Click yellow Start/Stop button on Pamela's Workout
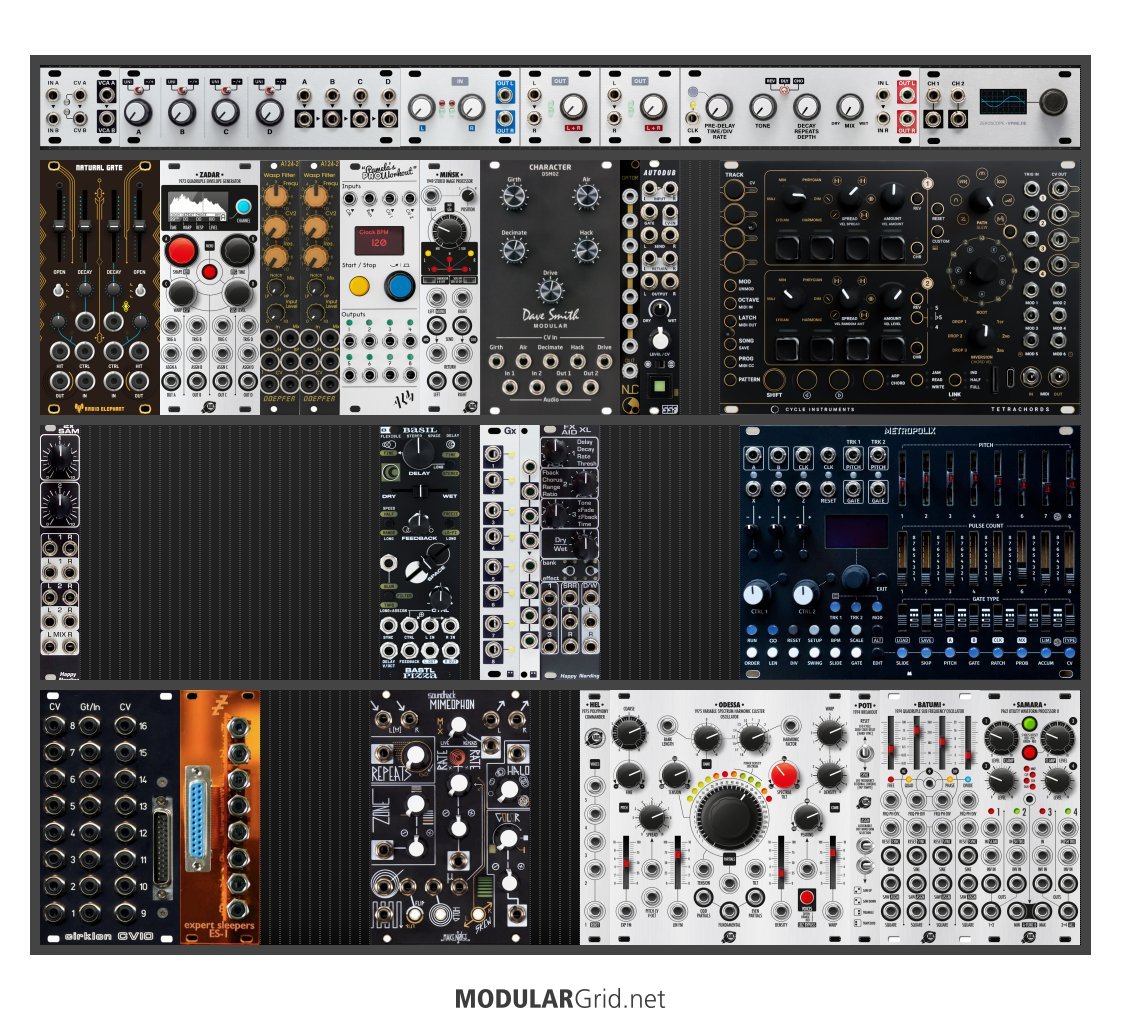The image size is (1121, 1020). click(x=359, y=287)
